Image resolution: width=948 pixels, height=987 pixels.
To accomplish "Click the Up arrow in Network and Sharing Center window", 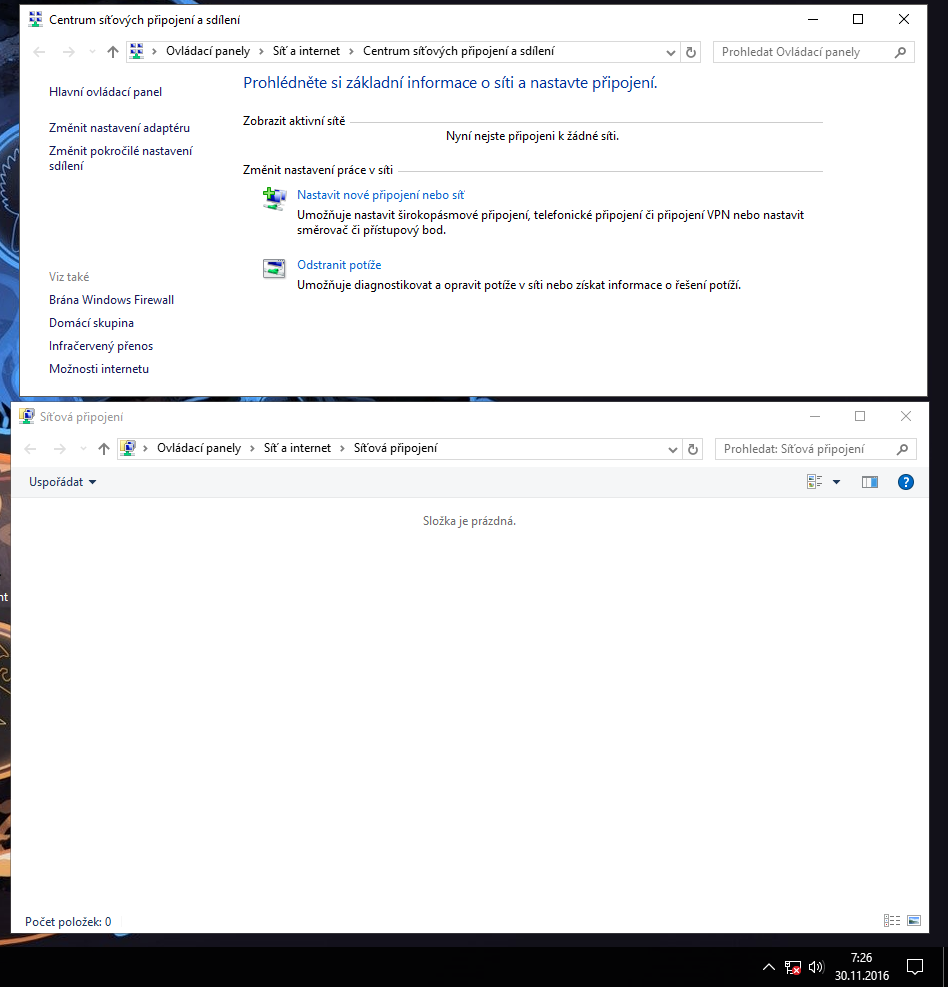I will 113,52.
